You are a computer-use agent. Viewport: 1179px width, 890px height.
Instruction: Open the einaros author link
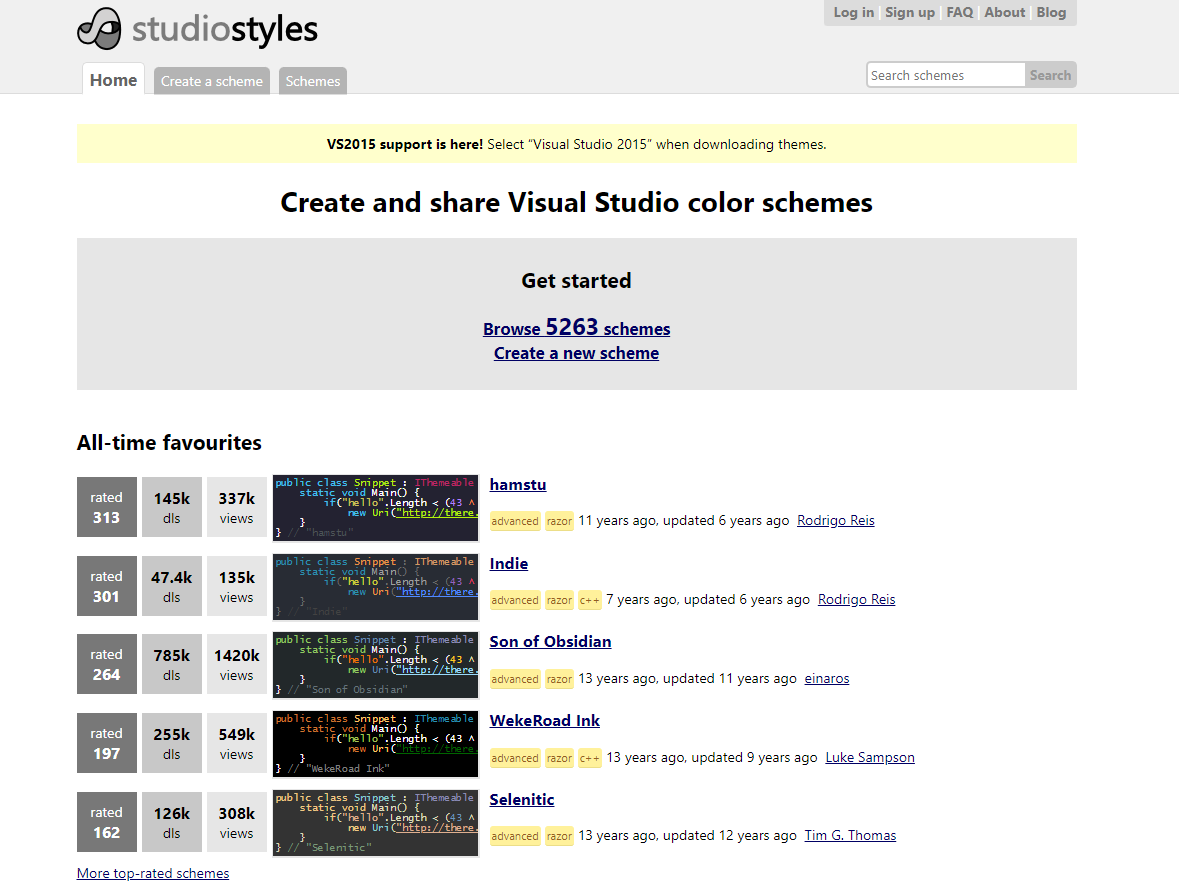[x=826, y=678]
